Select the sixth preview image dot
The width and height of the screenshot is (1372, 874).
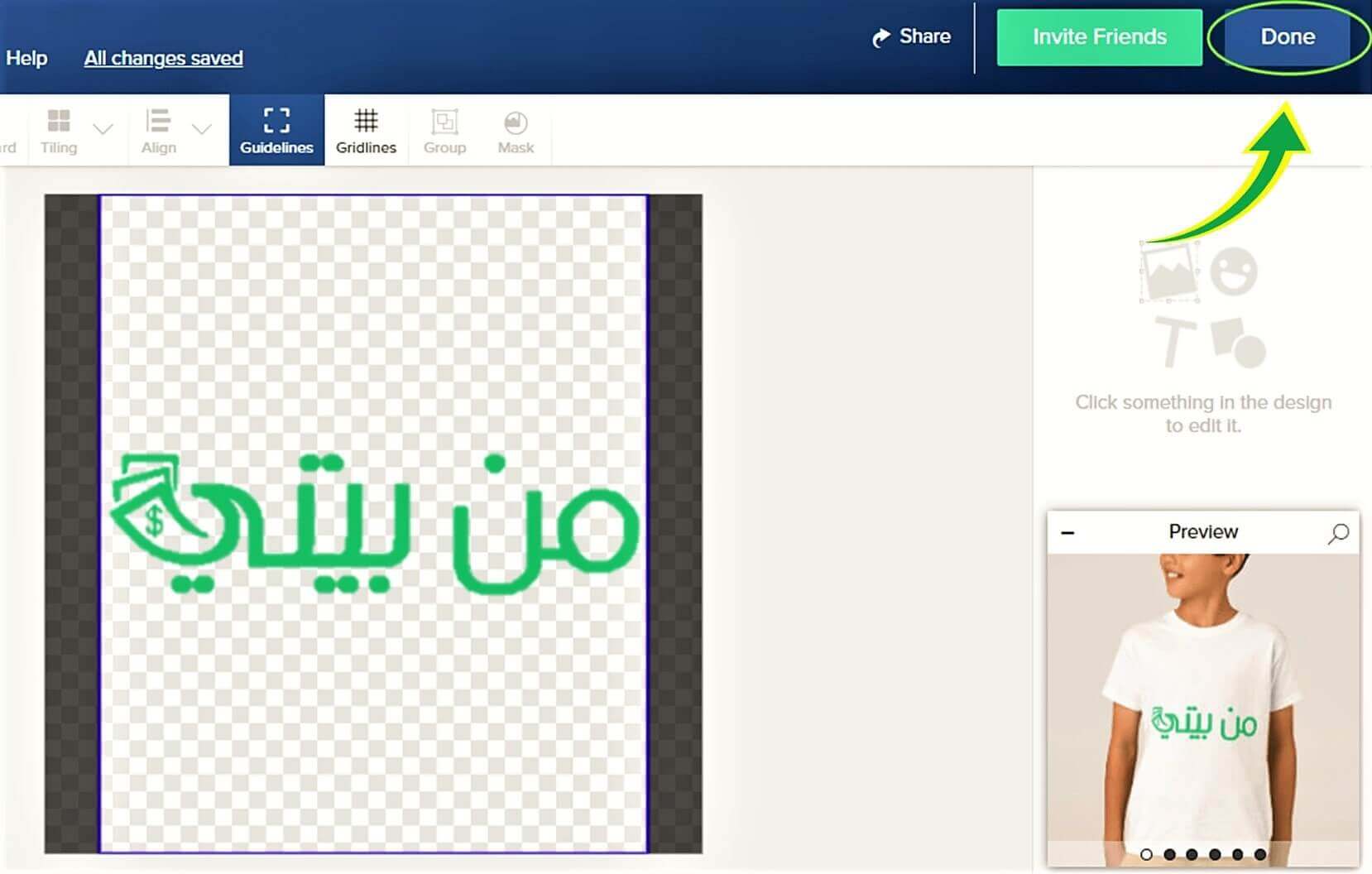pyautogui.click(x=1259, y=854)
